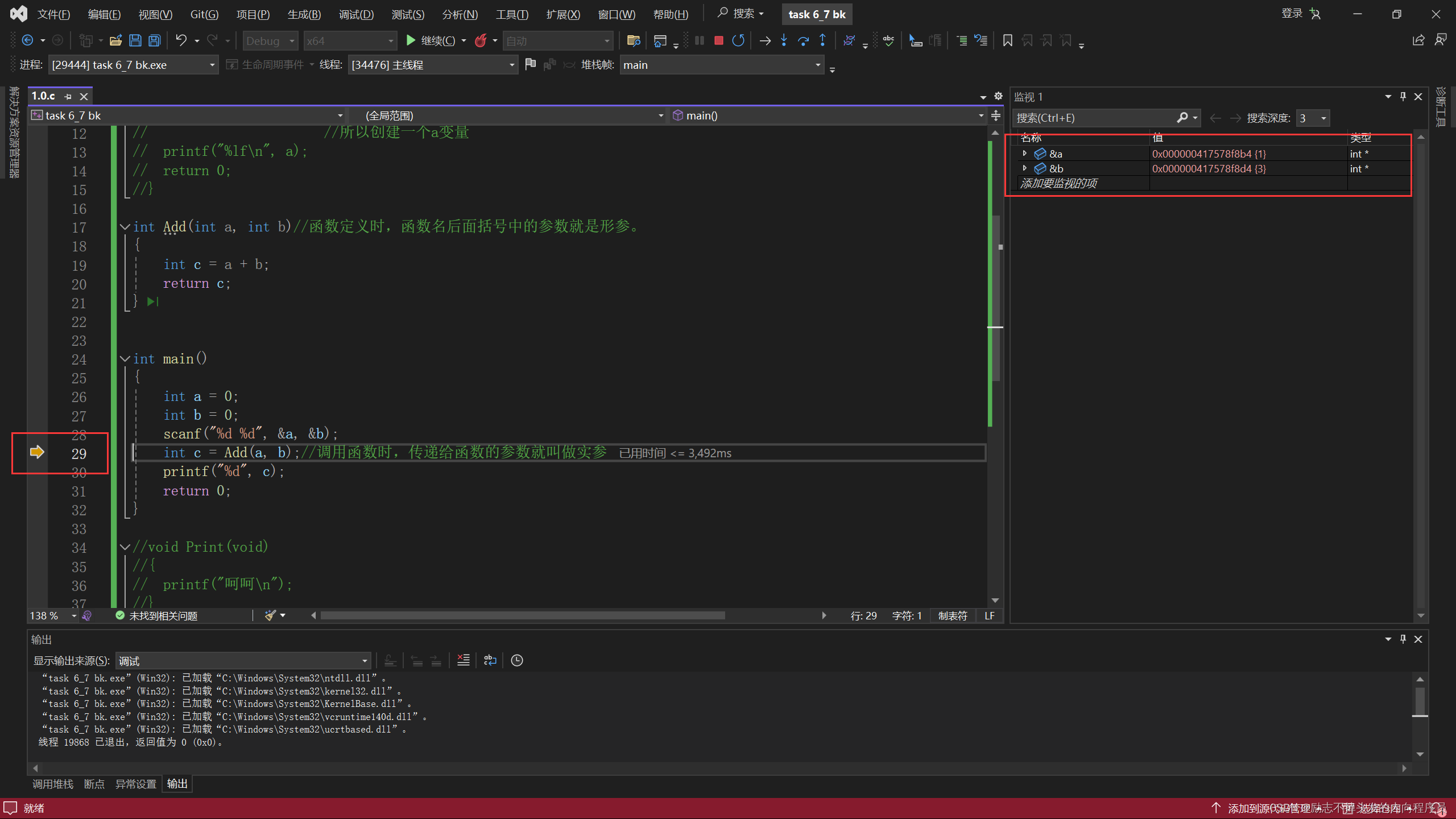Close the 1.0.c editor tab
The height and width of the screenshot is (819, 1456).
(x=84, y=96)
